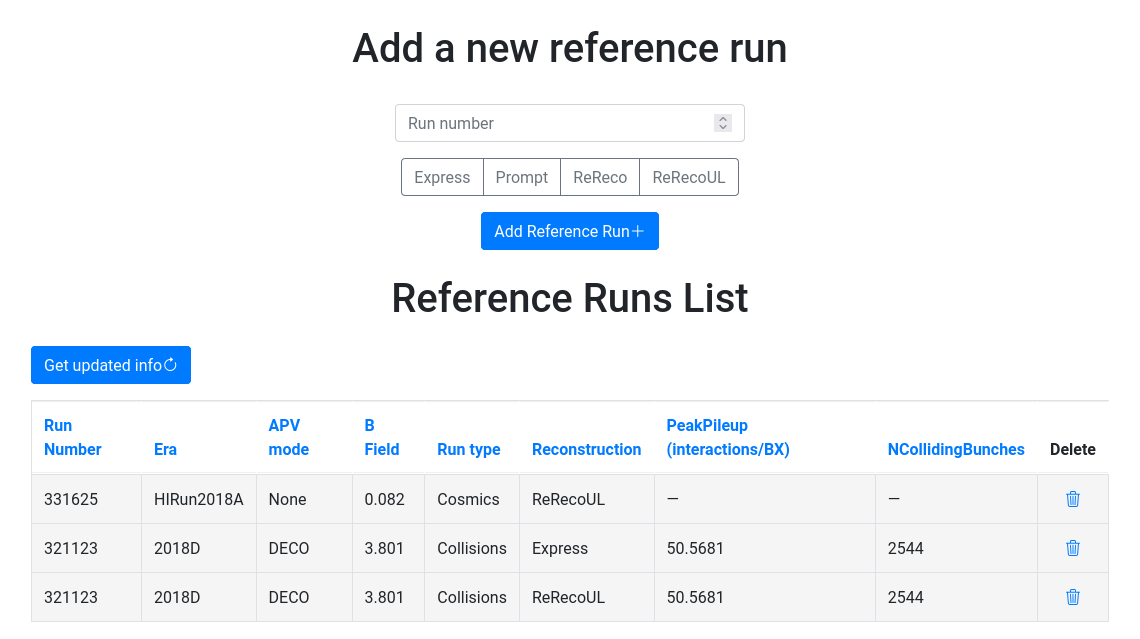Select the Prompt reconstruction toggle

(522, 177)
